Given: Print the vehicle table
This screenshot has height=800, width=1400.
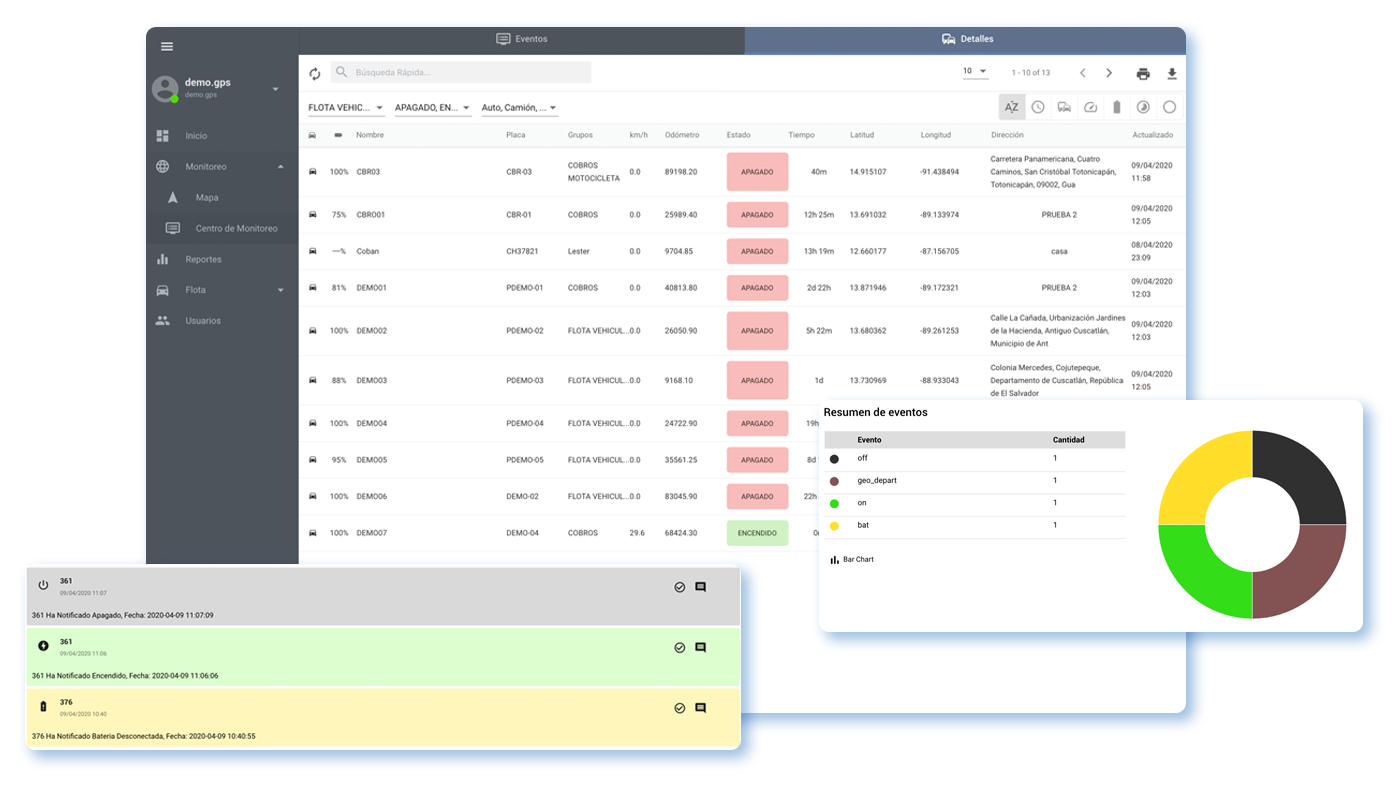Looking at the screenshot, I should 1143,73.
